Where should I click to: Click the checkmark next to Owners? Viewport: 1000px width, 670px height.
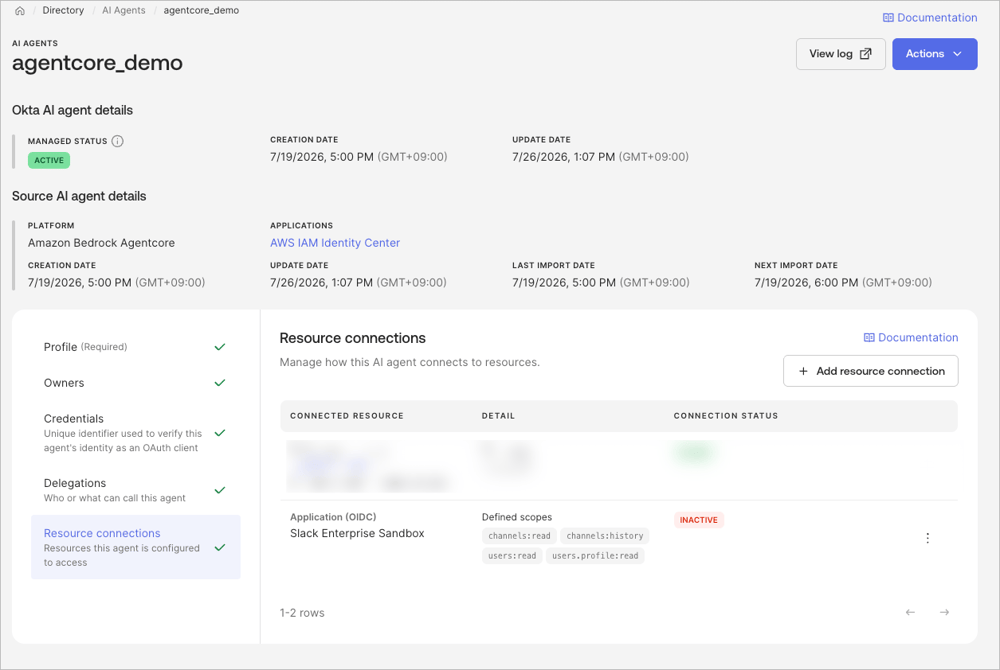pyautogui.click(x=220, y=382)
